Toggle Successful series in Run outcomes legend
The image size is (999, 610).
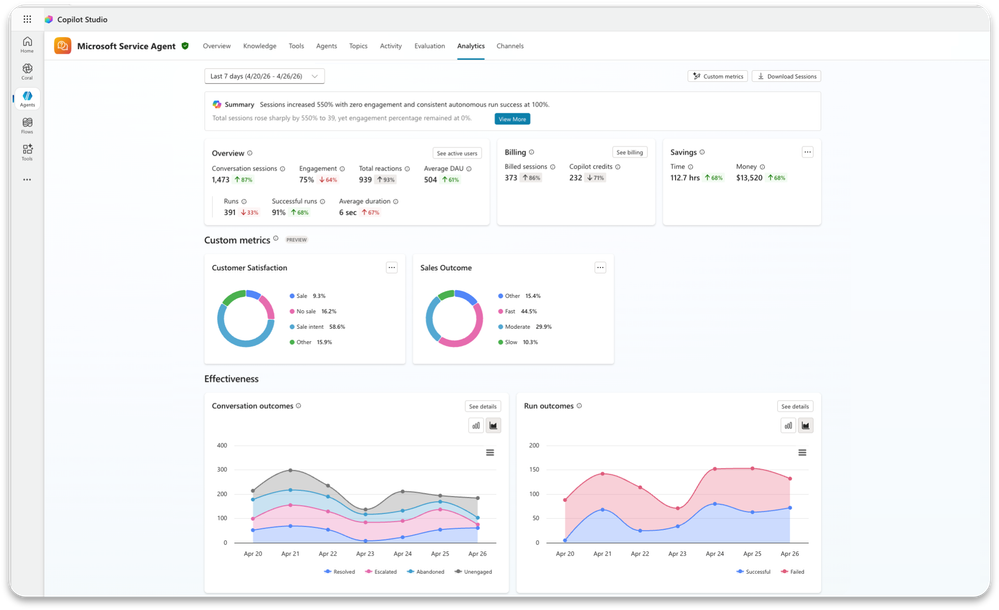(x=753, y=572)
